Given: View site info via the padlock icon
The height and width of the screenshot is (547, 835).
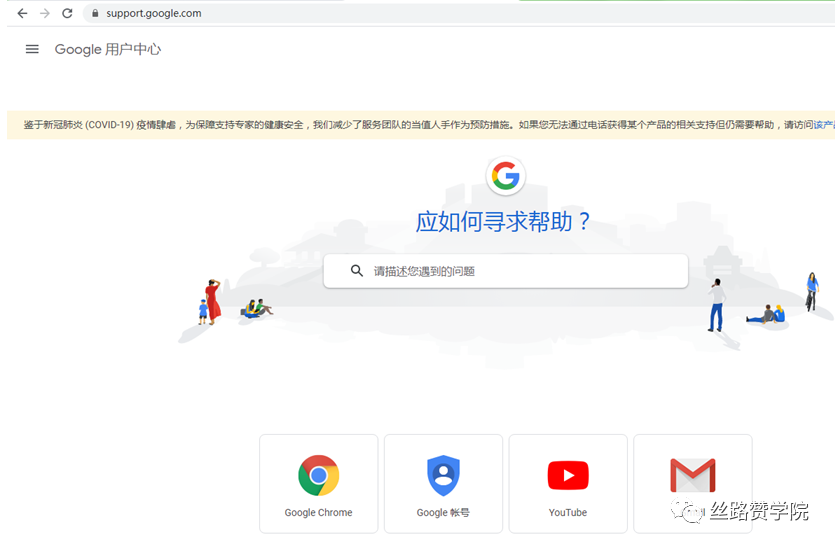Looking at the screenshot, I should (95, 13).
